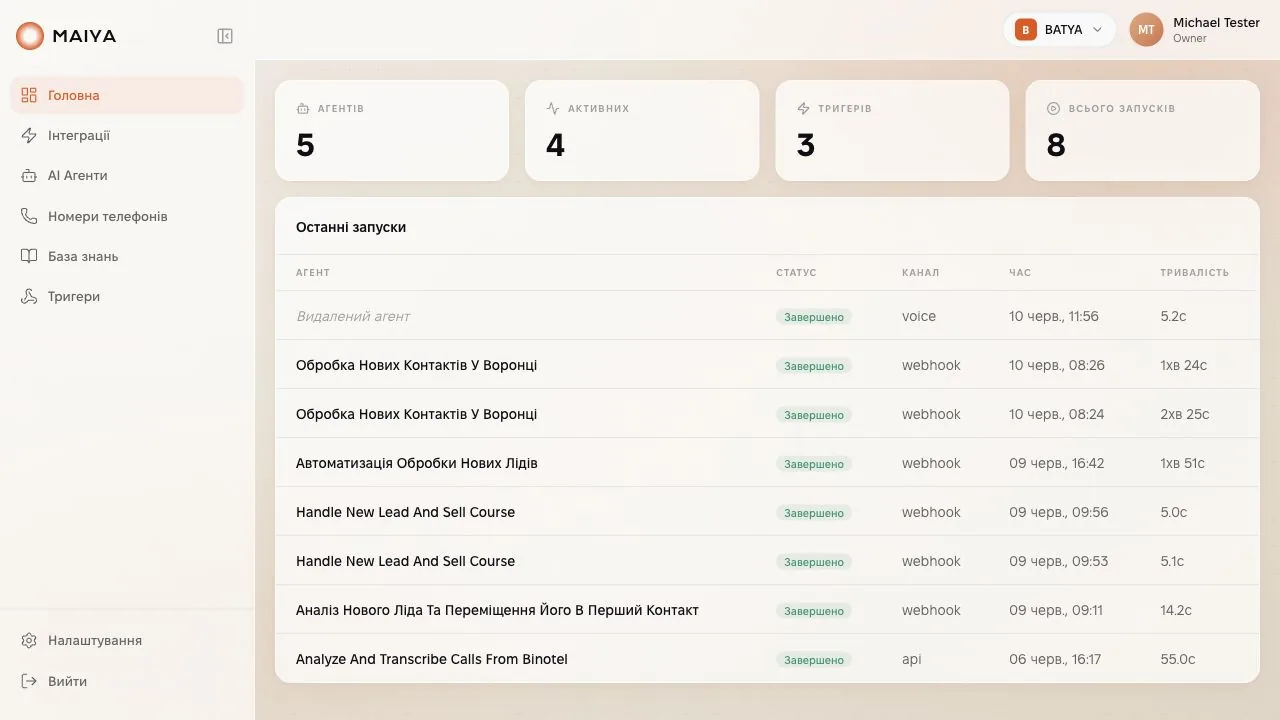Viewport: 1280px width, 720px height.
Task: Open the Michael Tester profile menu
Action: pos(1195,30)
